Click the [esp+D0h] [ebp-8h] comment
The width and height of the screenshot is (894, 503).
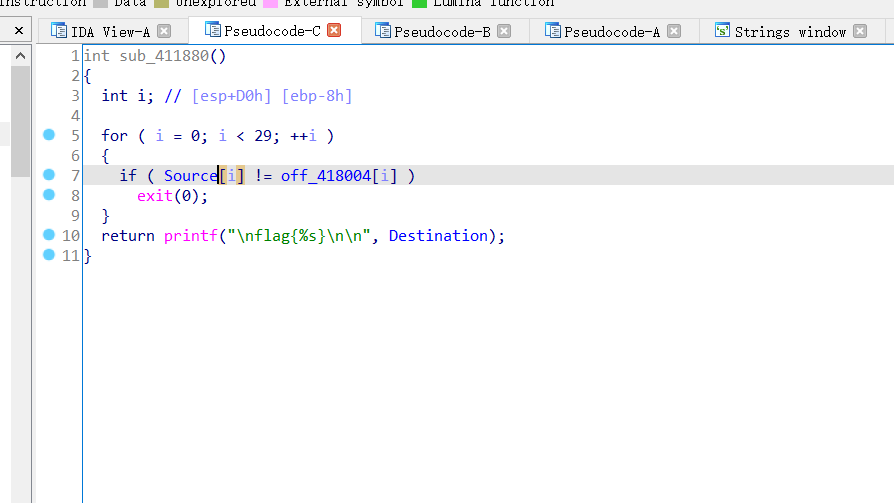pyautogui.click(x=272, y=96)
